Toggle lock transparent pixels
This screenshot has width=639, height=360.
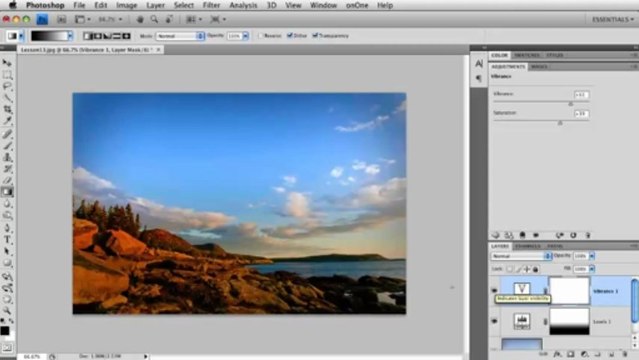tap(509, 269)
